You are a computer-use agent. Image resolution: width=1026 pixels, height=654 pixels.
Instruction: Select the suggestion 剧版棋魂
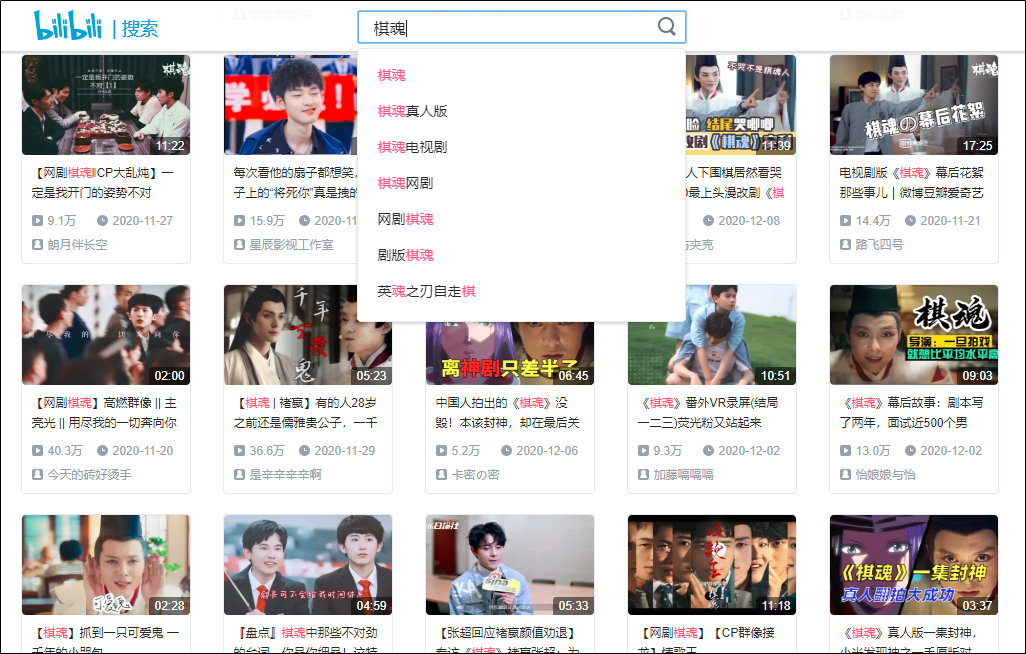pos(405,255)
